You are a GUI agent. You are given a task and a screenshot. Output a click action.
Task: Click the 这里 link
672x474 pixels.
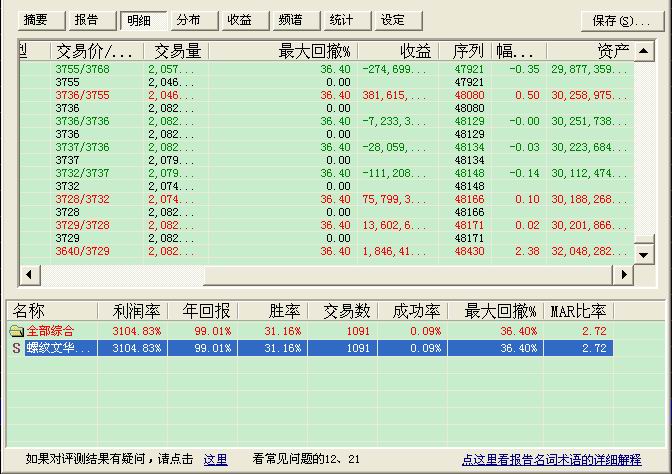[215, 459]
